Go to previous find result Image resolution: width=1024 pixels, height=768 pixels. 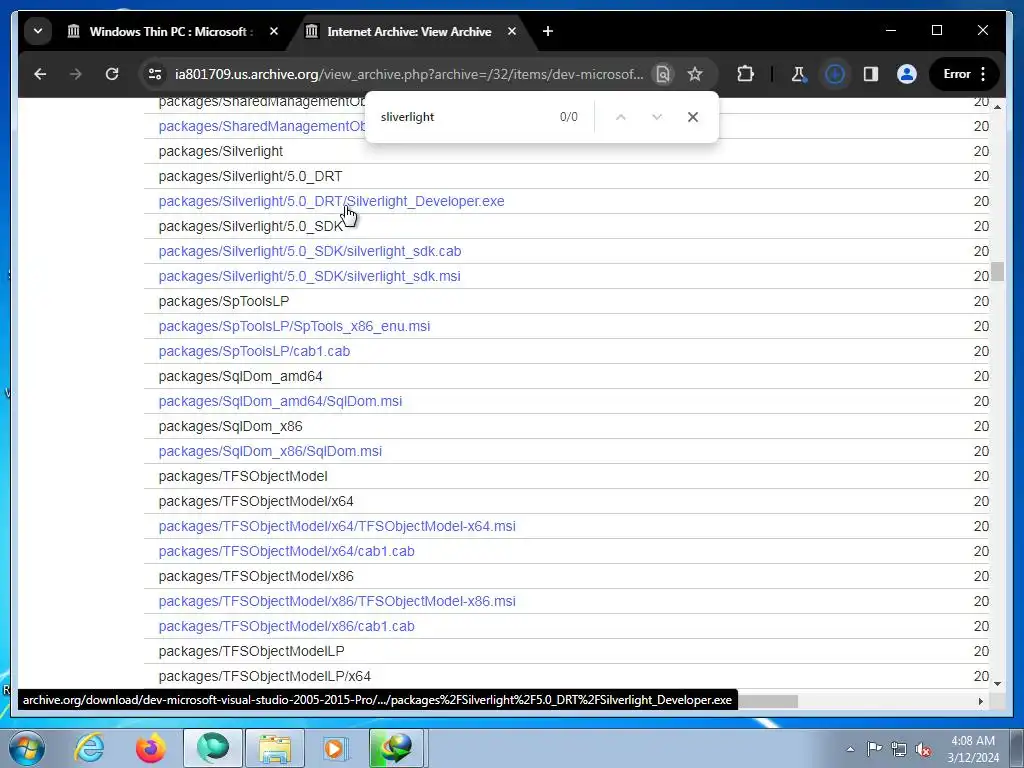pos(621,117)
